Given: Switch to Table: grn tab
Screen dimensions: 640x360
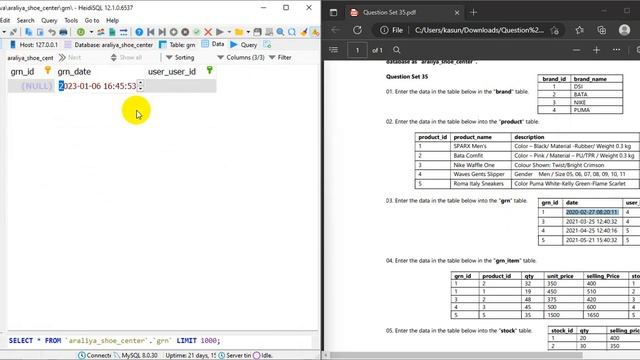Looking at the screenshot, I should point(177,44).
